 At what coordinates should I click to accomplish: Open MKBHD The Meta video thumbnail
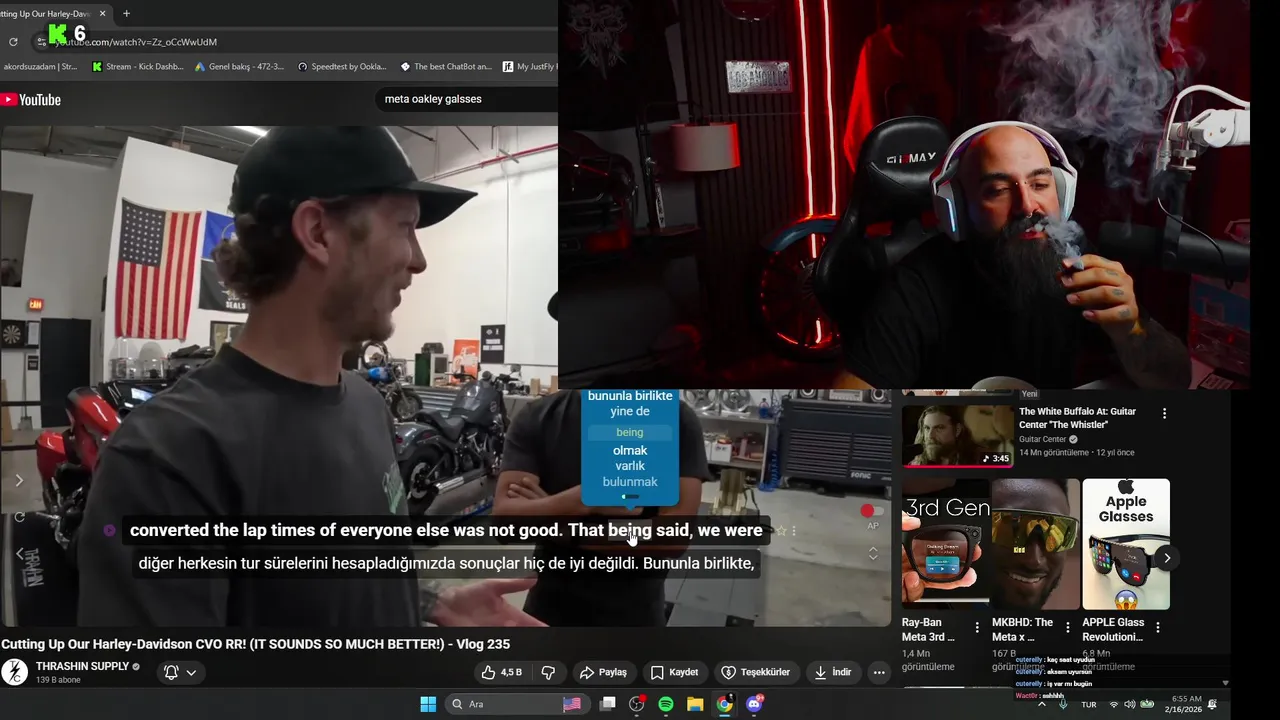coord(1036,544)
